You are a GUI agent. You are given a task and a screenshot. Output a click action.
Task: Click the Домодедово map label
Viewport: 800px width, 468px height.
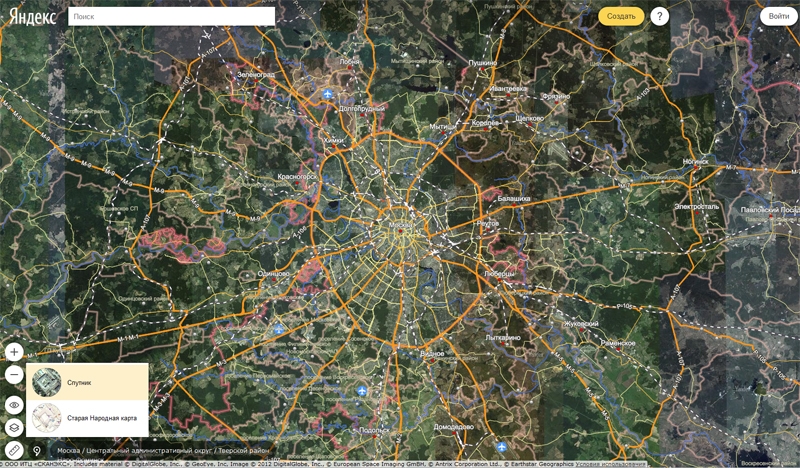click(x=454, y=427)
